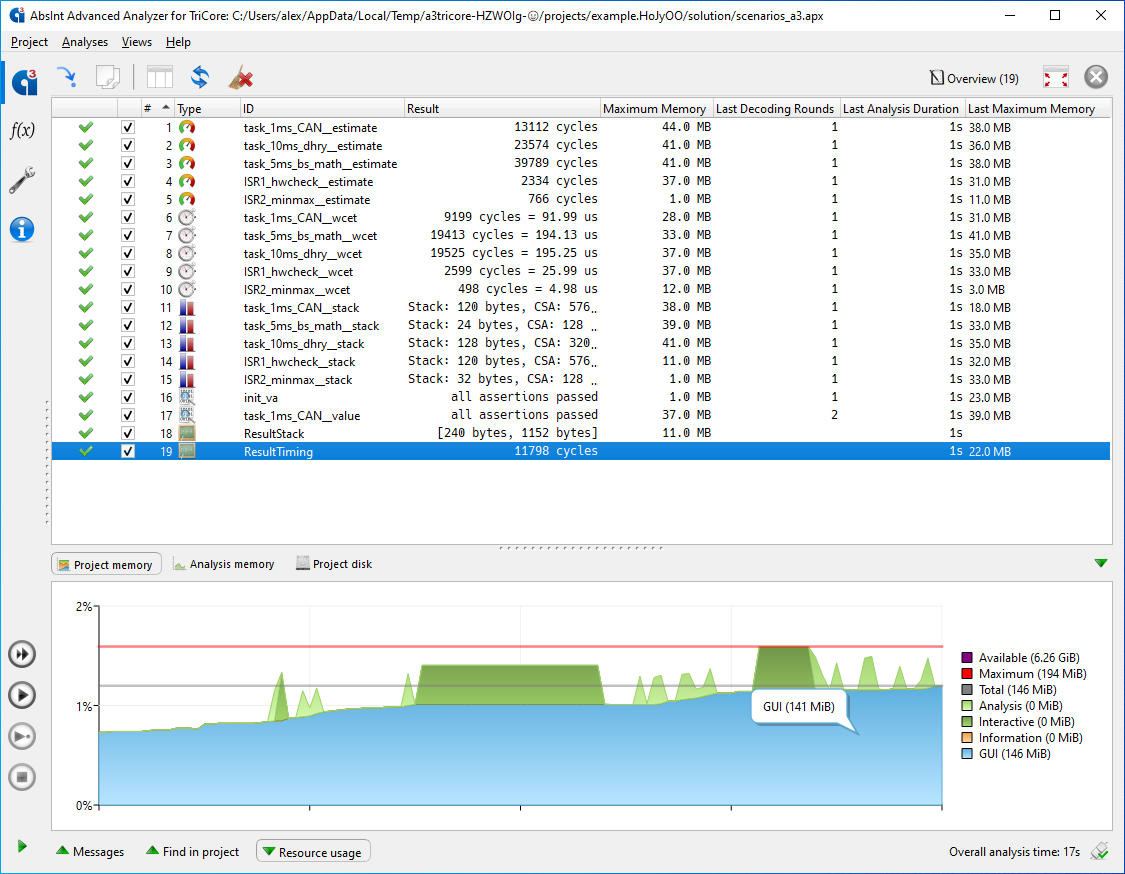Click the value analysis icon for init_va
The image size is (1125, 874).
point(187,398)
